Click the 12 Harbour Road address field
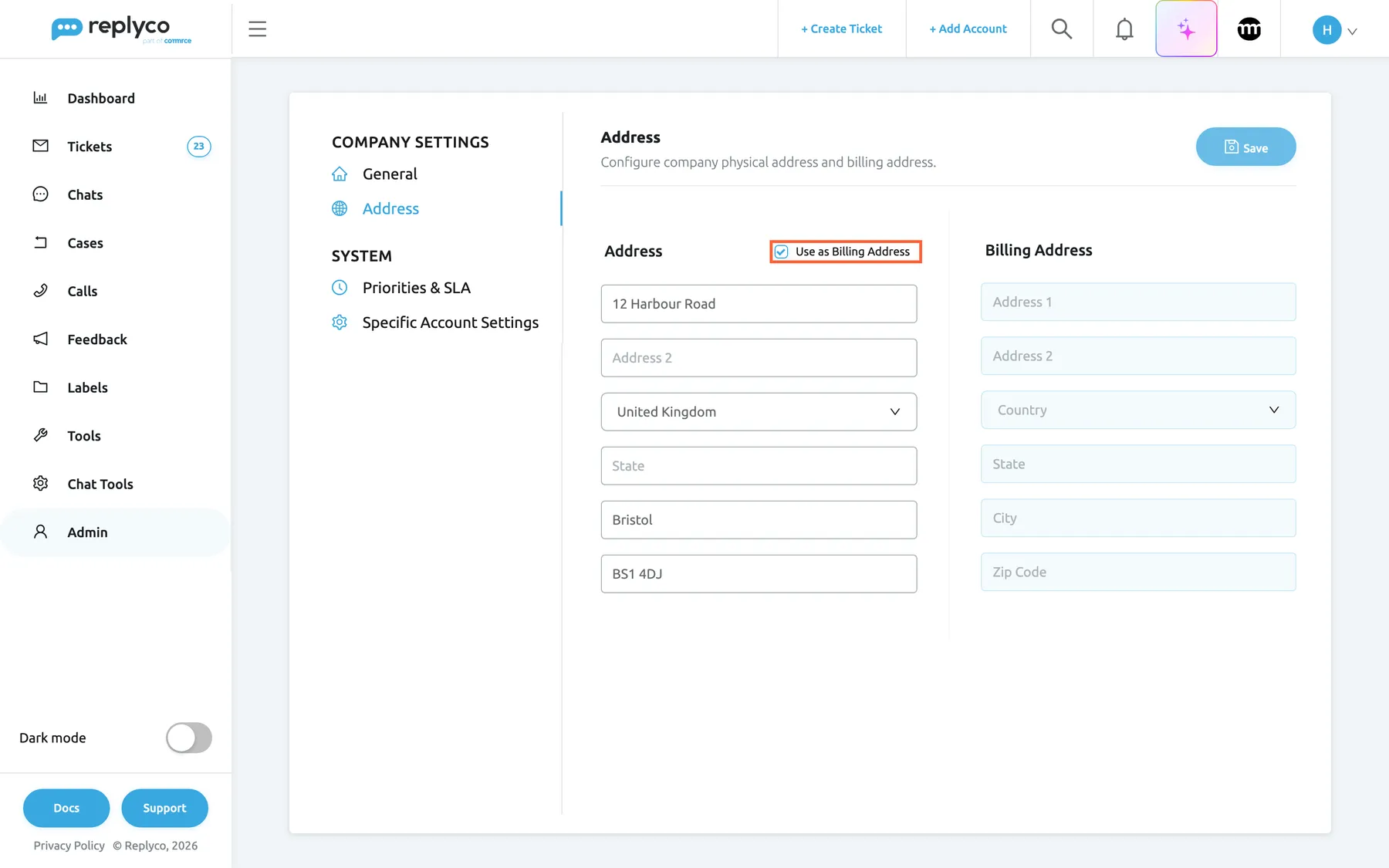This screenshot has height=868, width=1389. tap(759, 304)
